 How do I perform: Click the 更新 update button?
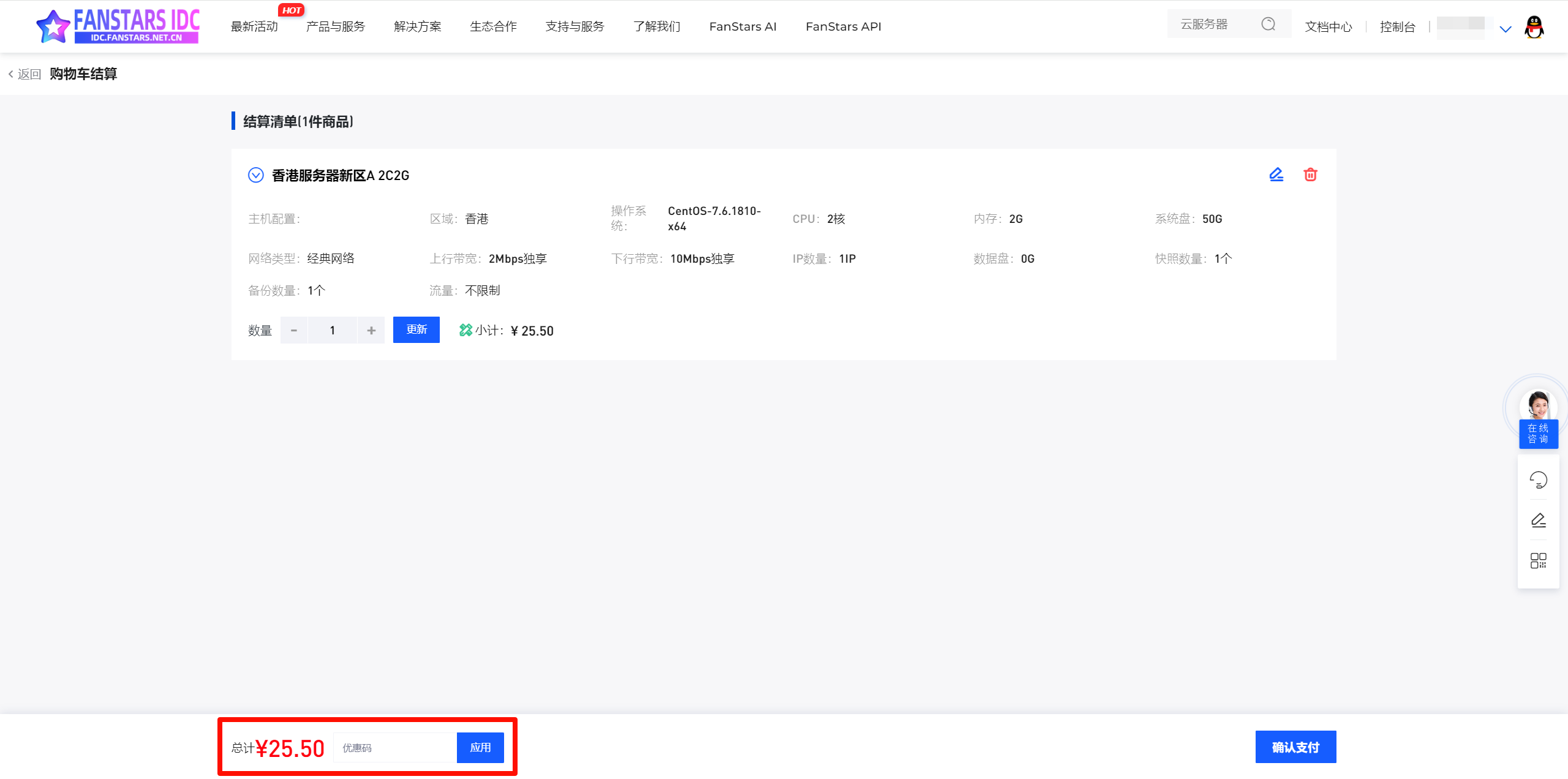tap(416, 329)
